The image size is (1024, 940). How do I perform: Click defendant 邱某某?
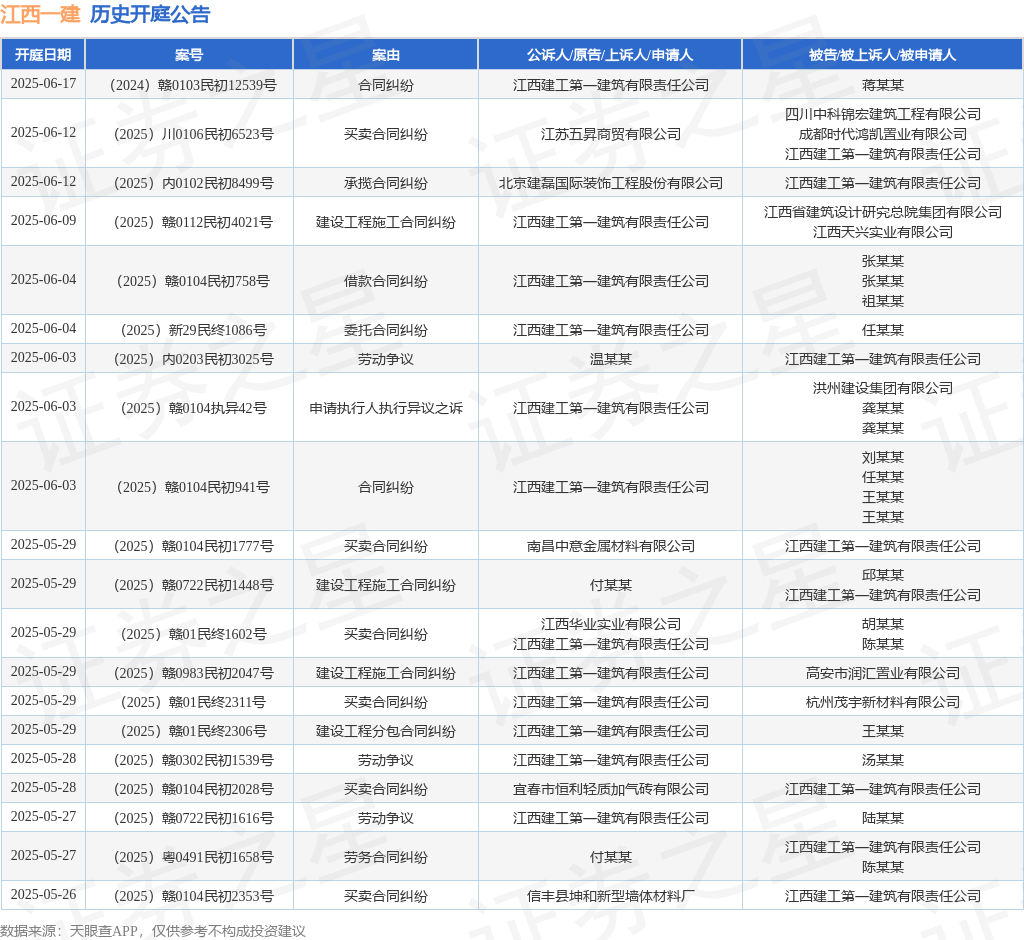pyautogui.click(x=882, y=575)
